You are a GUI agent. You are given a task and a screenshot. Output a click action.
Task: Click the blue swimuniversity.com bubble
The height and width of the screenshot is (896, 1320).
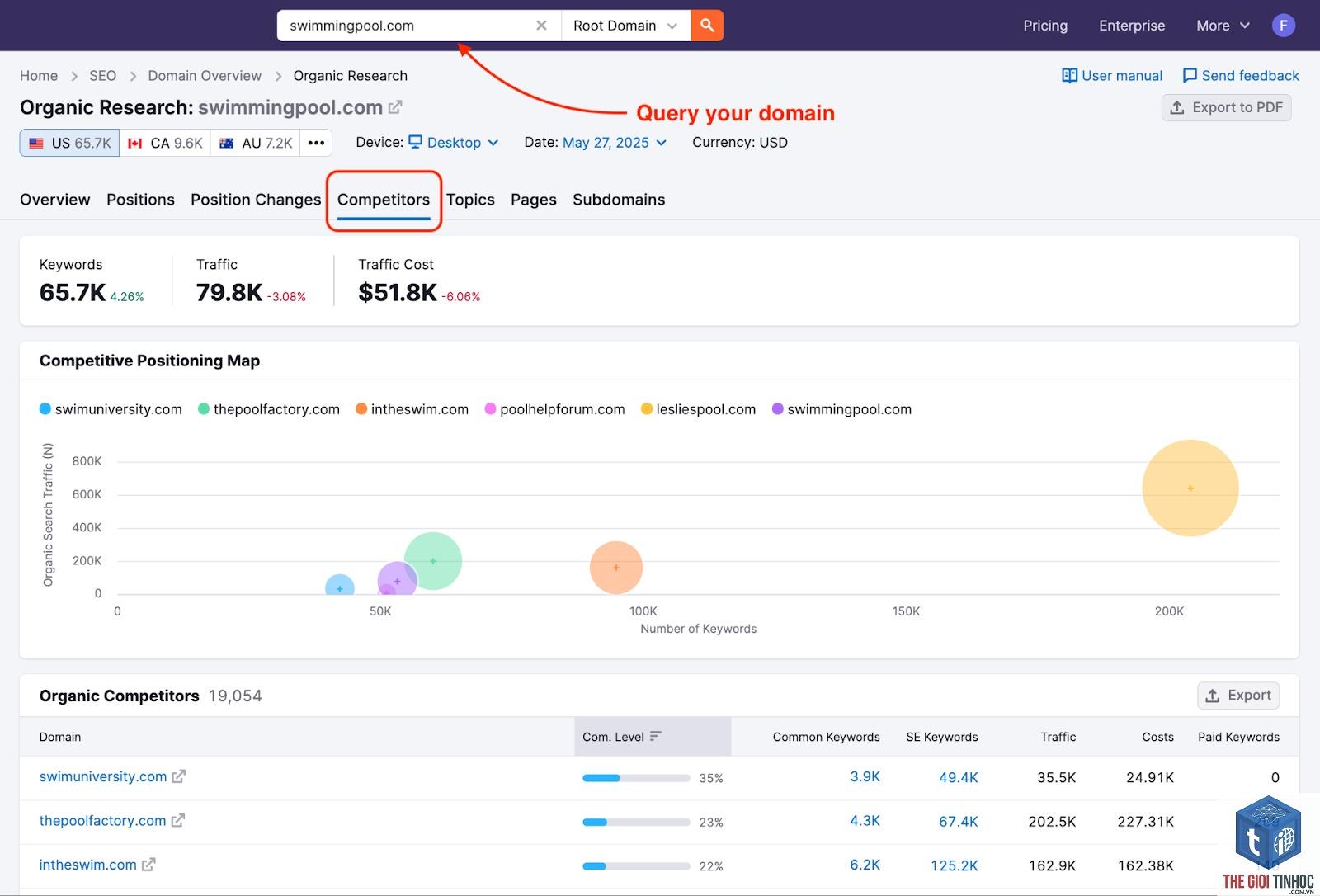point(340,587)
